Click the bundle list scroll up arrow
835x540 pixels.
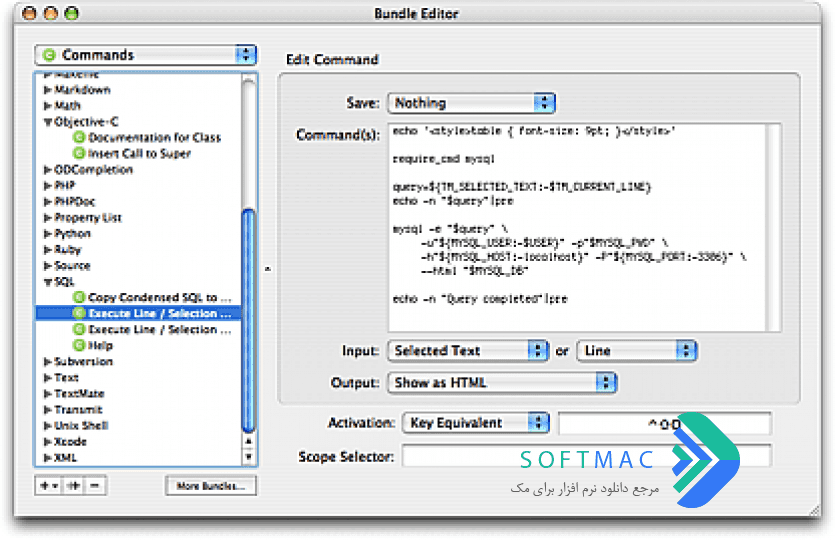(248, 441)
